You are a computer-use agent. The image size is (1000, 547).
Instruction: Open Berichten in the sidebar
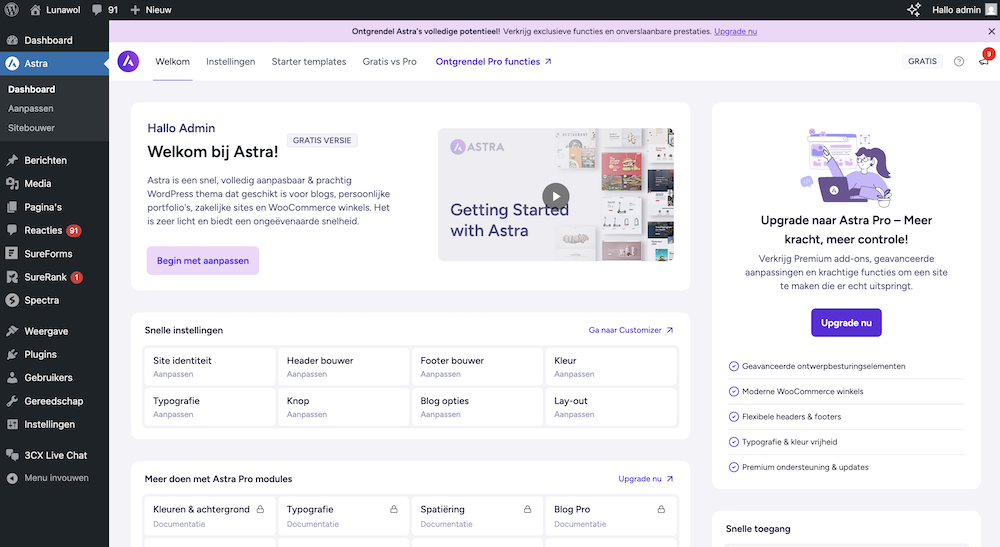54,160
